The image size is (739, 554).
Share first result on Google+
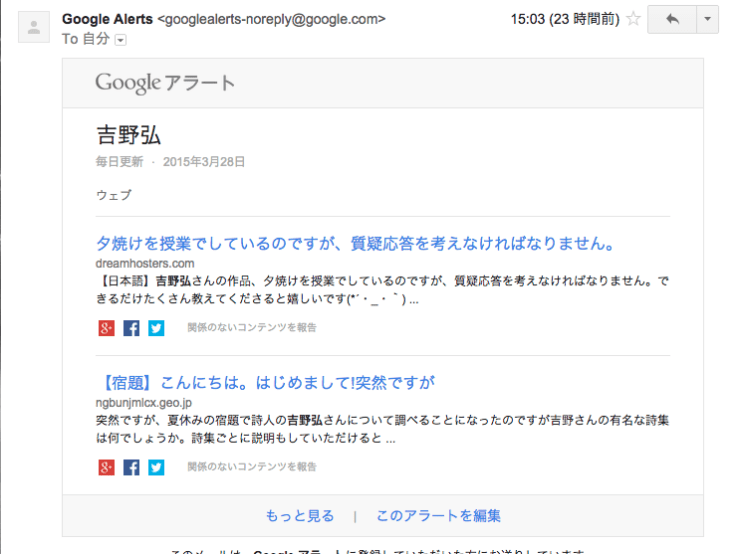pyautogui.click(x=106, y=328)
